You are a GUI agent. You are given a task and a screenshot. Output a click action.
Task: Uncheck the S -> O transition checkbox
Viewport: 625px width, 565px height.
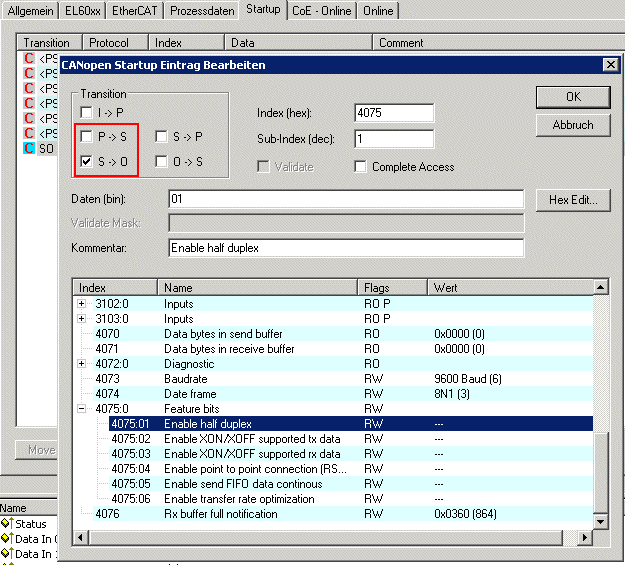click(x=86, y=161)
